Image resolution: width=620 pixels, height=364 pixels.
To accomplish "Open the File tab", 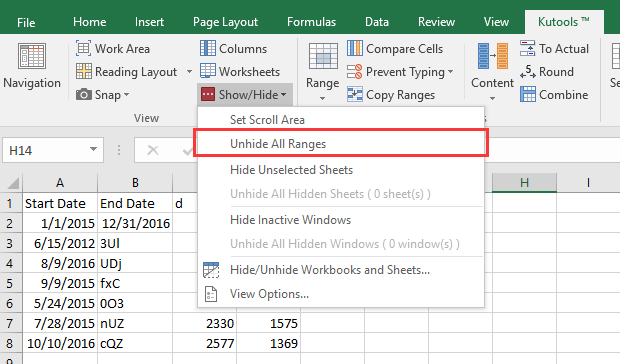I will coord(26,23).
